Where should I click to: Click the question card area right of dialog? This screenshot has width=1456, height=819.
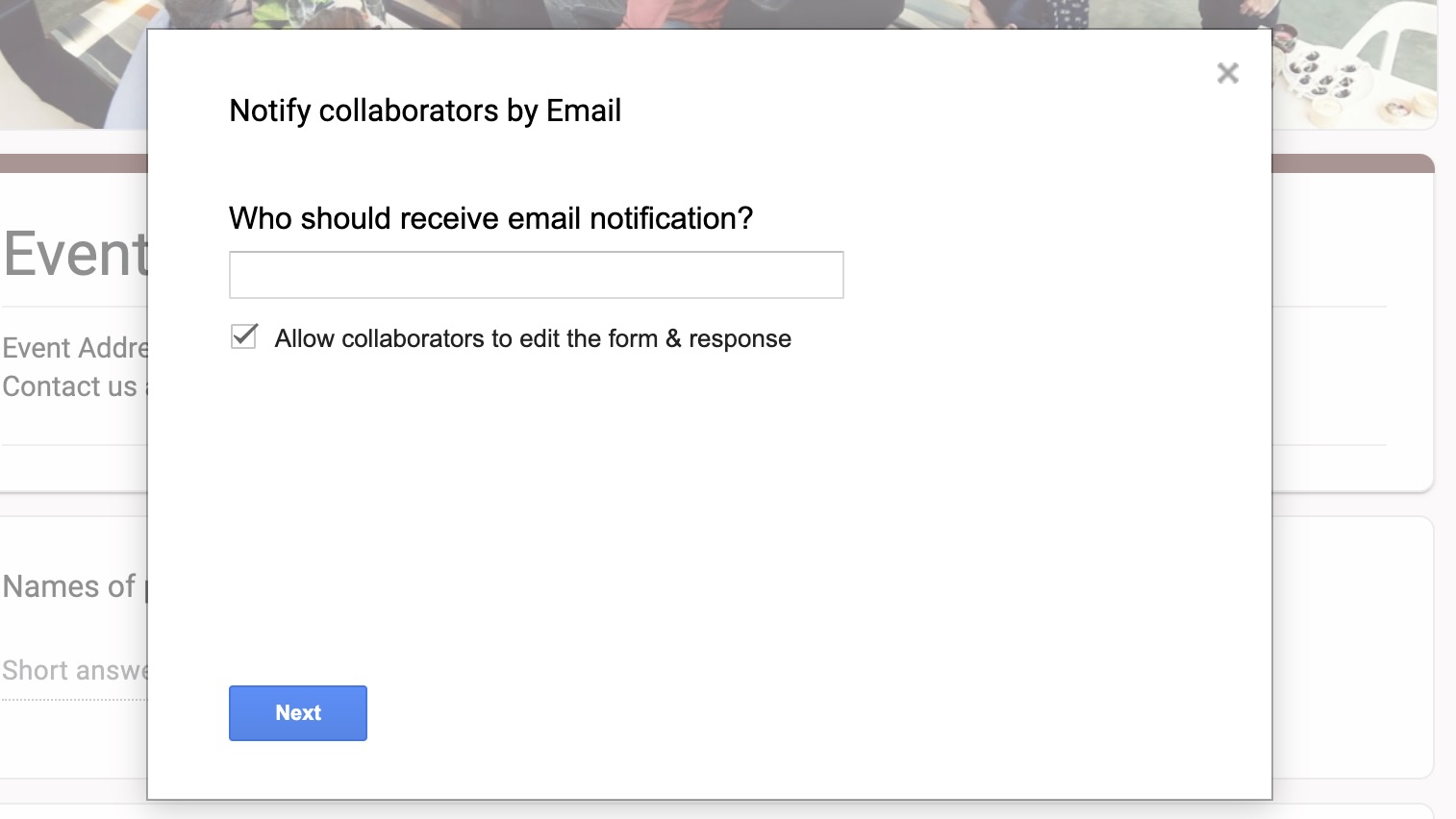click(1351, 644)
